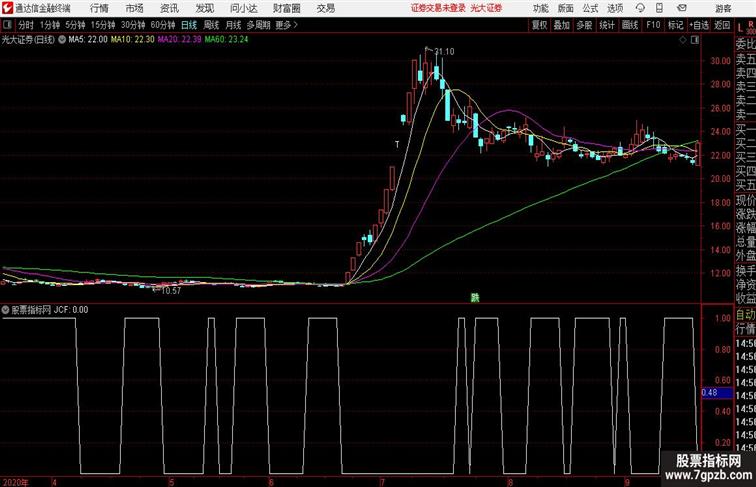The width and height of the screenshot is (756, 487).
Task: Click the 复权 toolbar button
Action: click(539, 25)
